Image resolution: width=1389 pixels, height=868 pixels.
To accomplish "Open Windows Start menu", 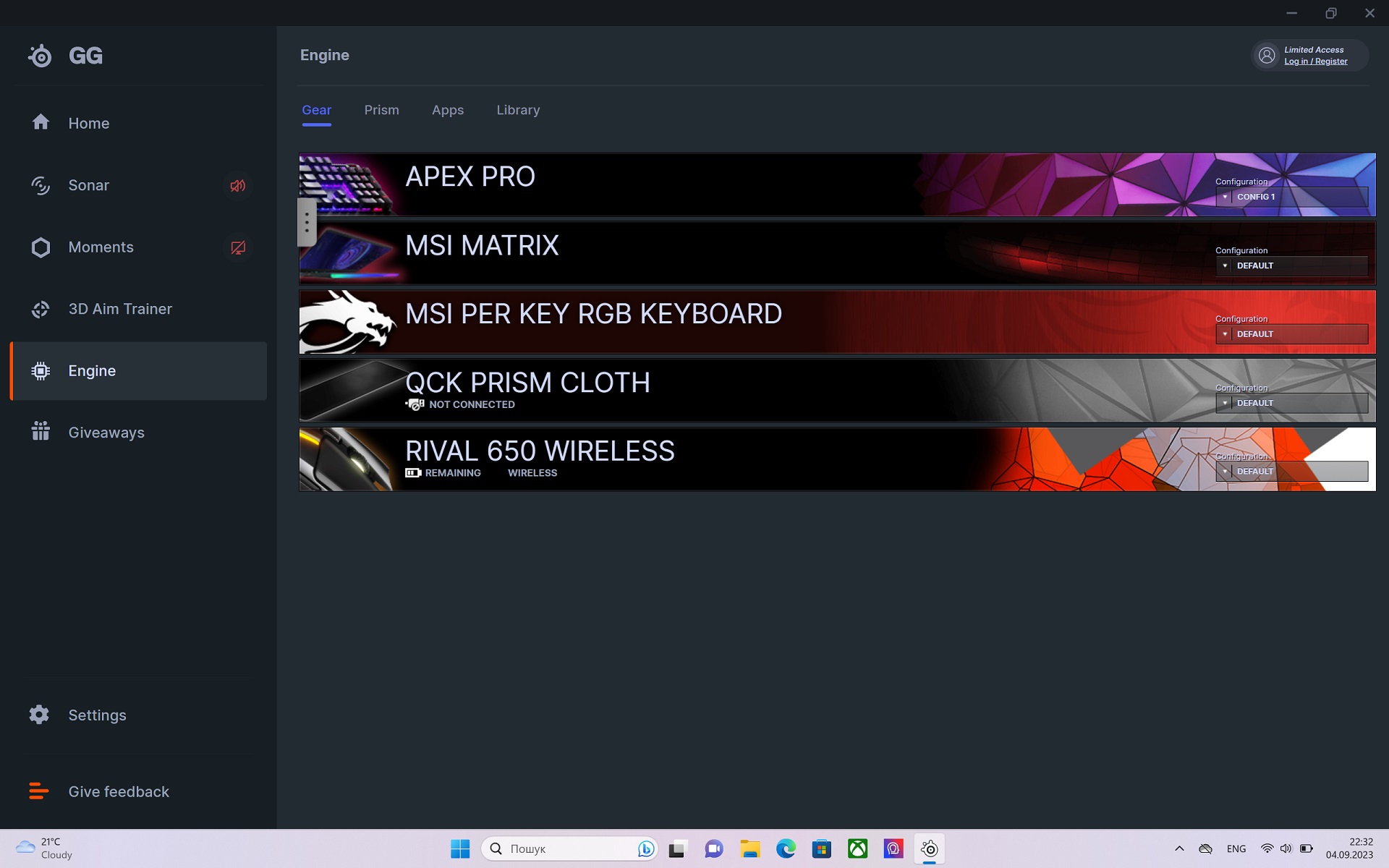I will coord(460,848).
